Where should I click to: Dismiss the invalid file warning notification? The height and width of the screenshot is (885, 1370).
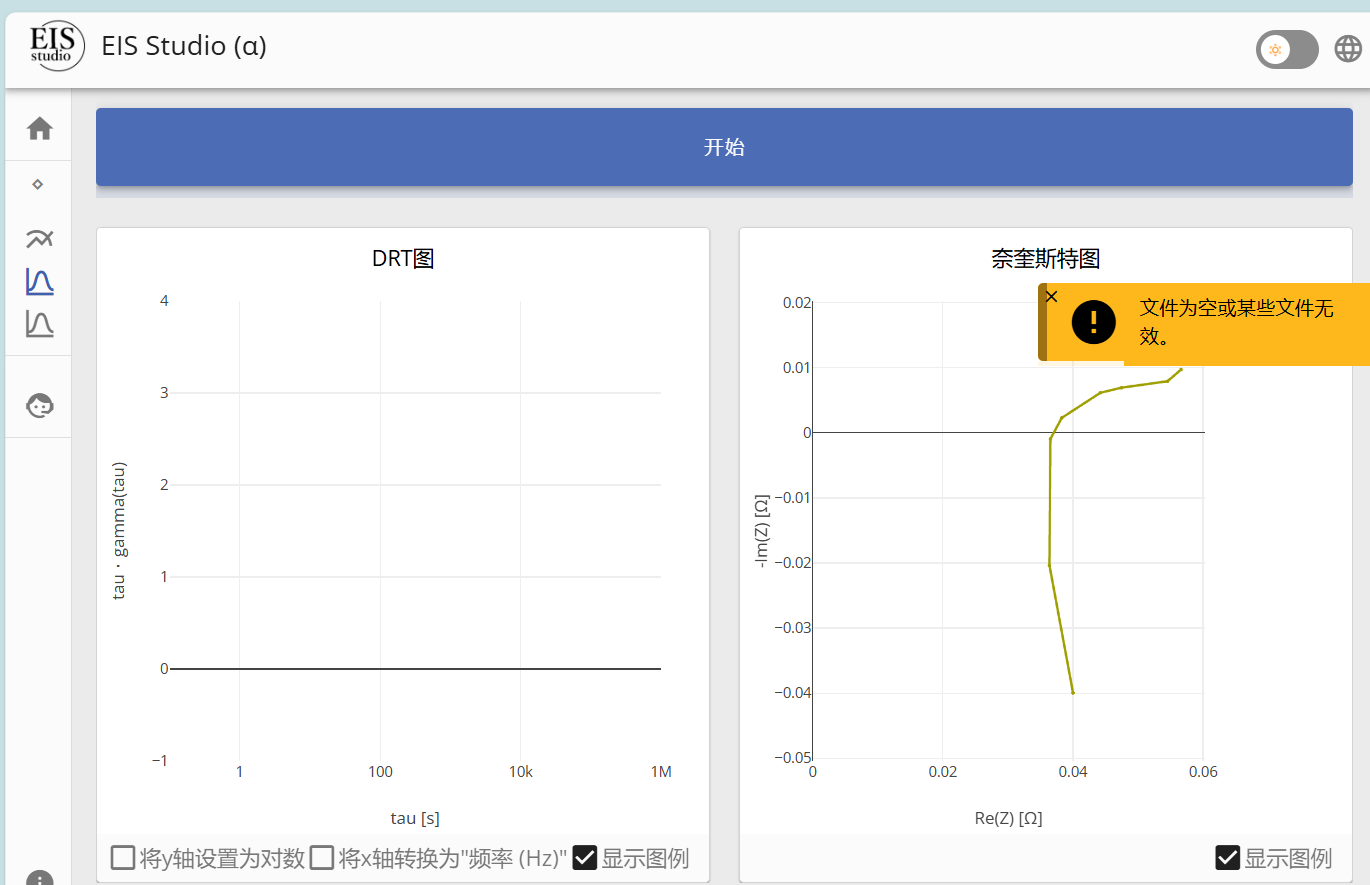click(x=1051, y=296)
